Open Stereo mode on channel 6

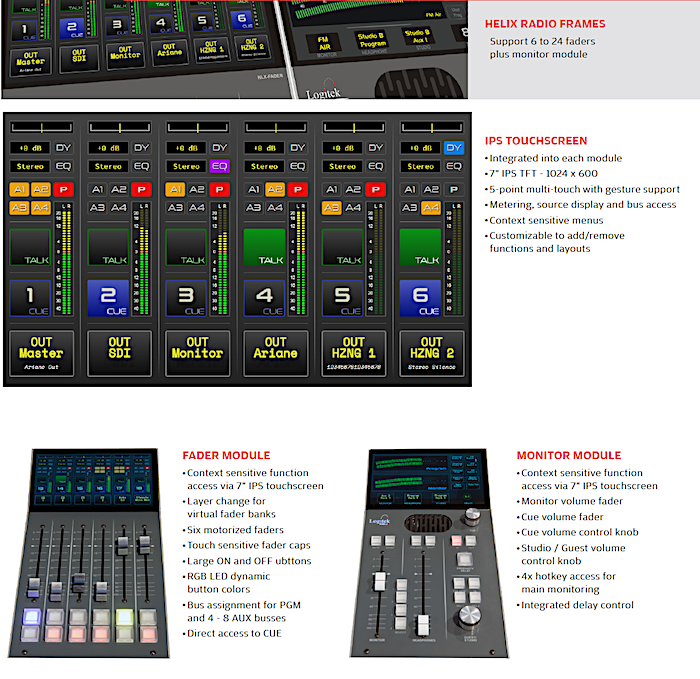point(421,167)
